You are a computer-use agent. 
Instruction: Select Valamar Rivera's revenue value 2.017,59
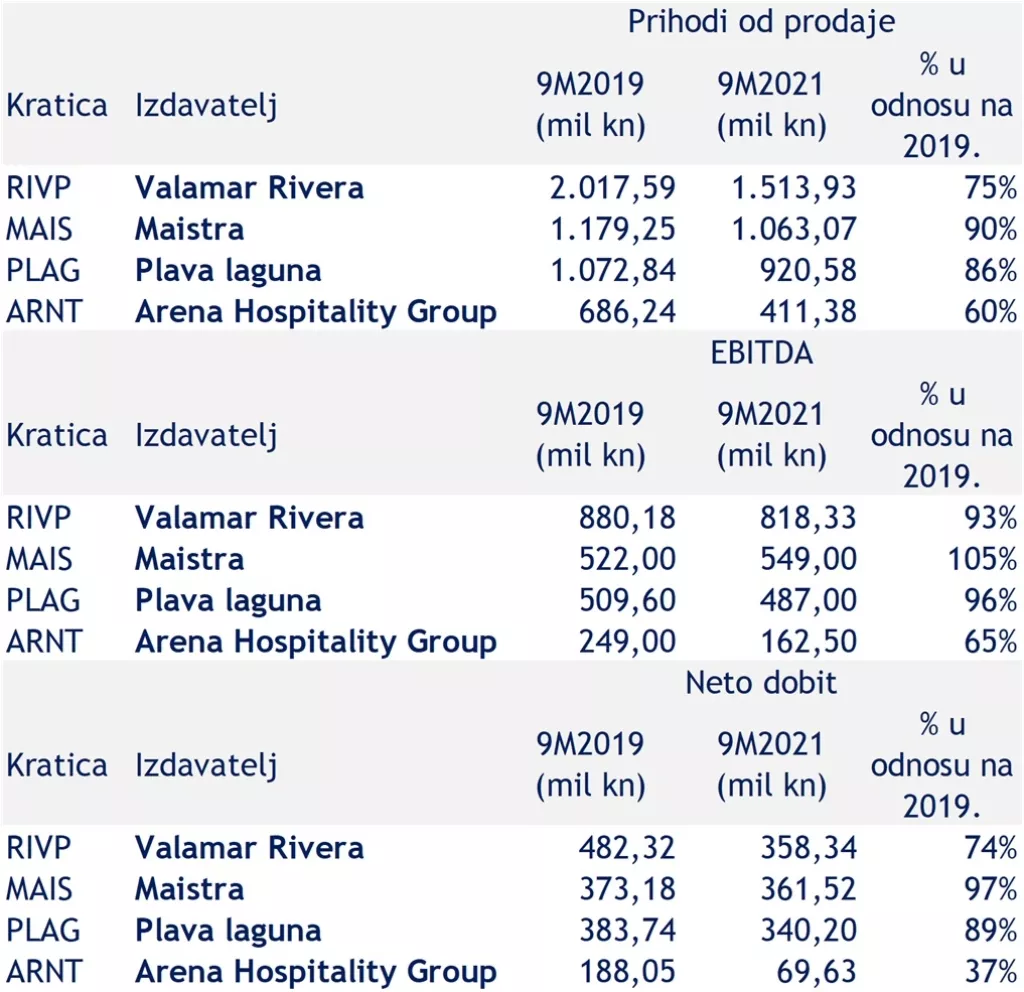613,187
